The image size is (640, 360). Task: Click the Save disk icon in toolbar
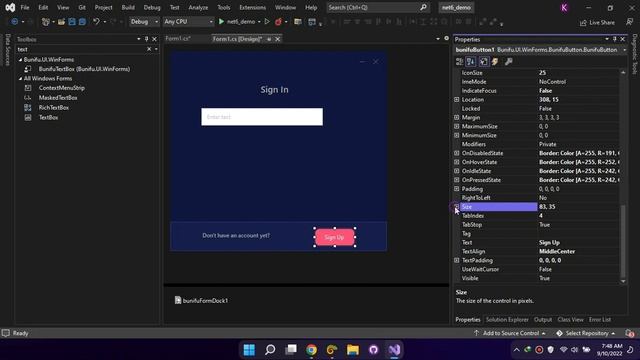(72, 22)
